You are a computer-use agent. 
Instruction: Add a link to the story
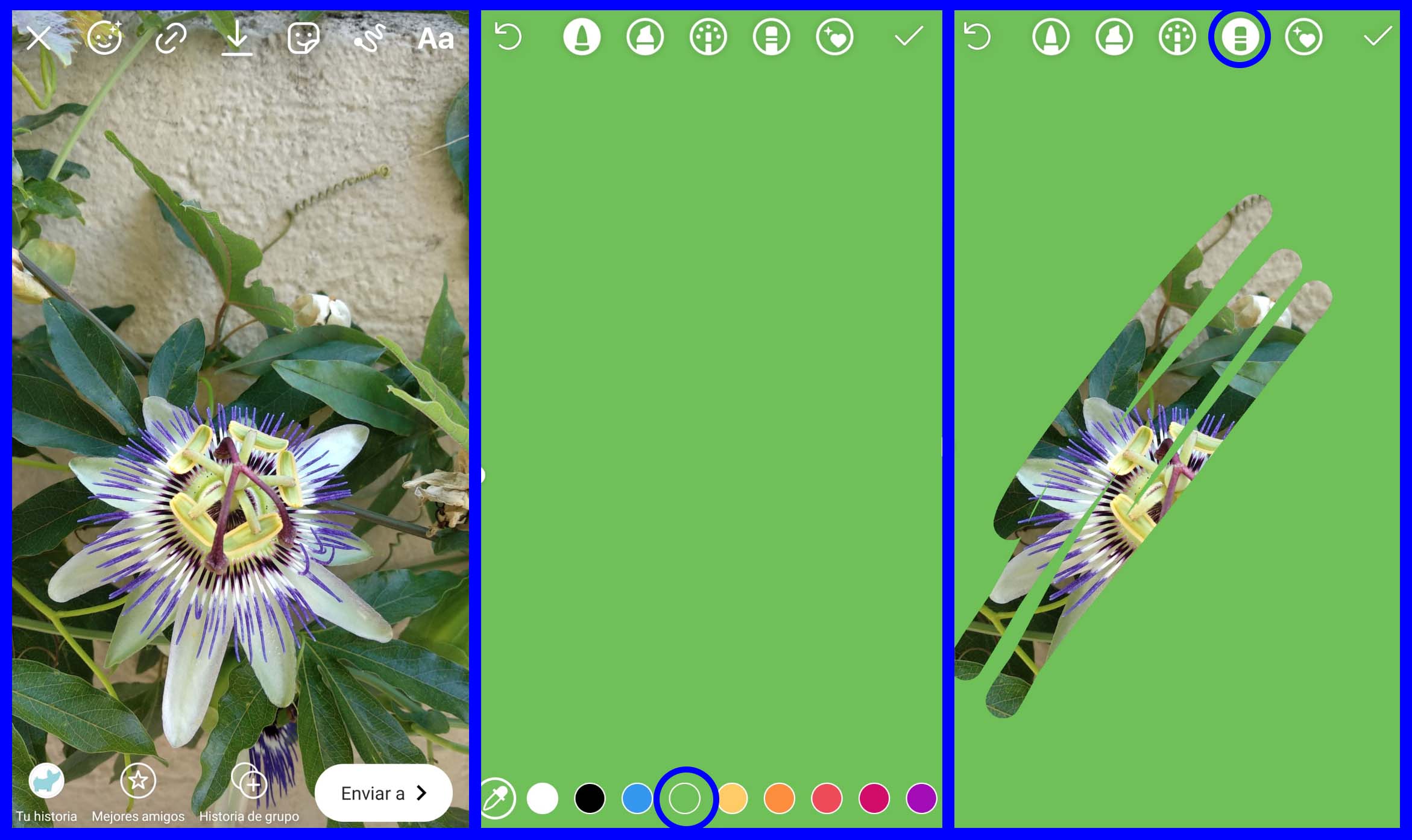pos(171,38)
